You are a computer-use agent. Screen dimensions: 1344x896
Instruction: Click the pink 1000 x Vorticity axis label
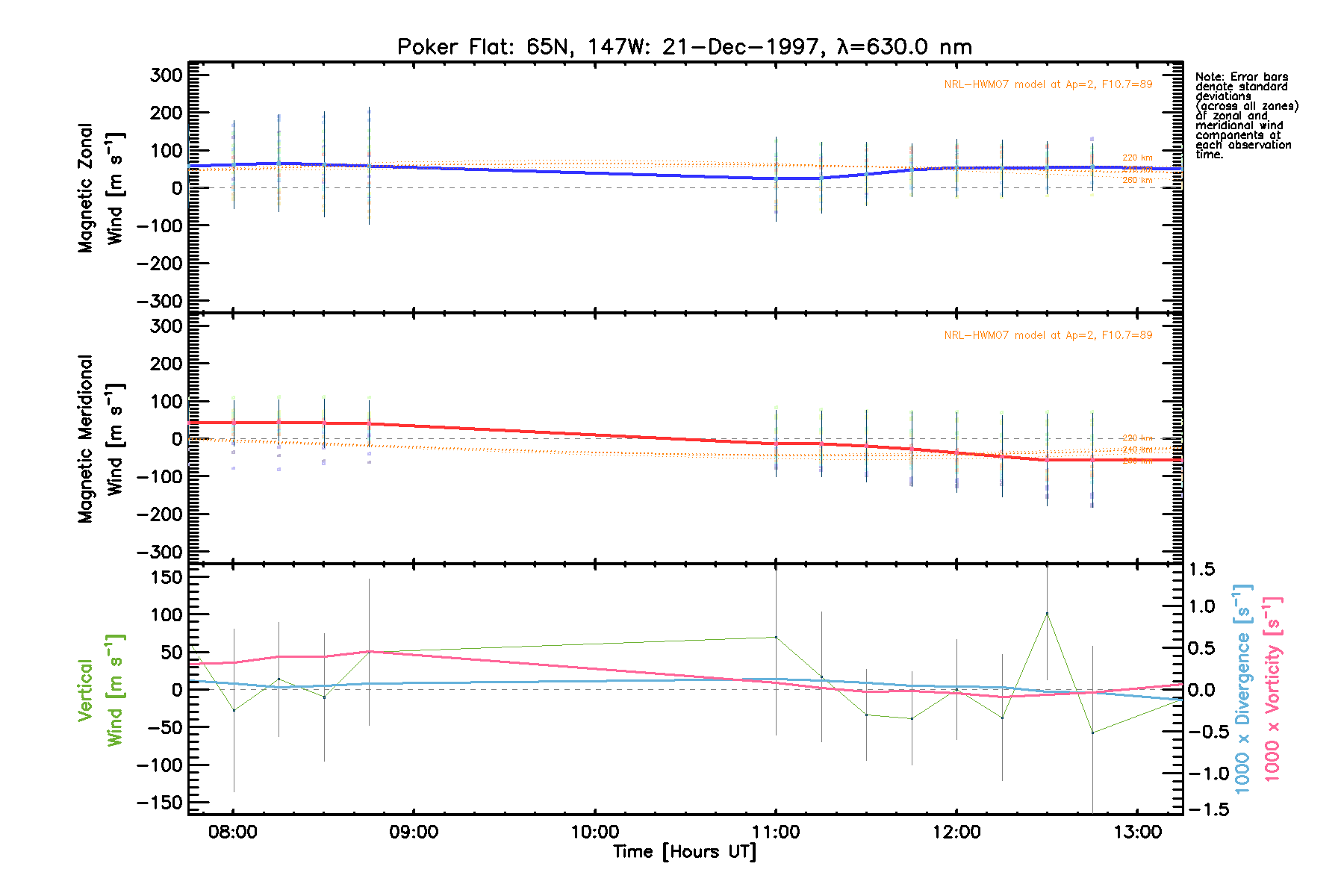[1272, 690]
